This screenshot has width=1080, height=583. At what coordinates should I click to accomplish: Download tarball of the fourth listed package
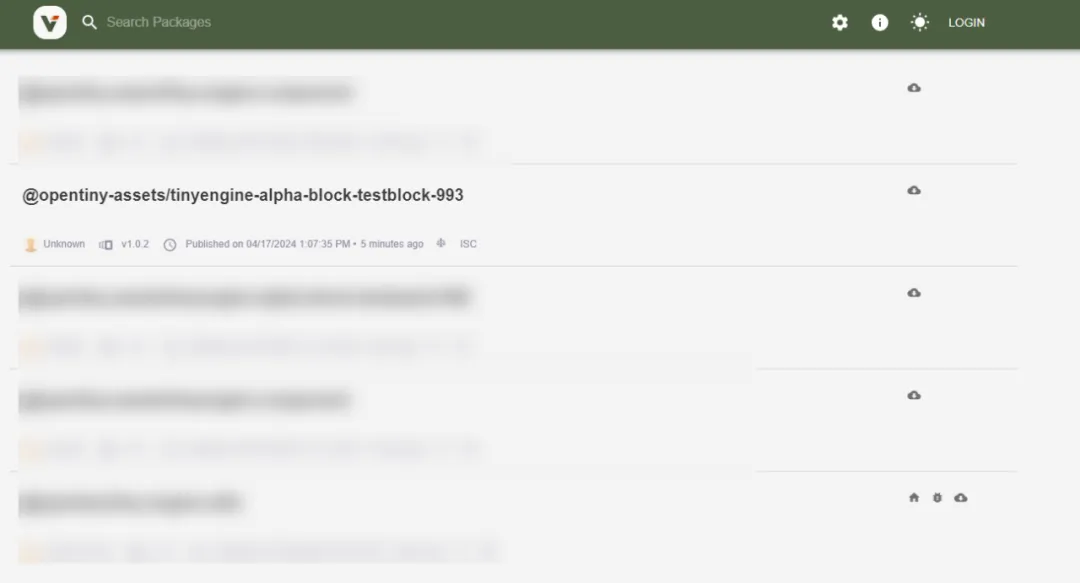(x=914, y=396)
